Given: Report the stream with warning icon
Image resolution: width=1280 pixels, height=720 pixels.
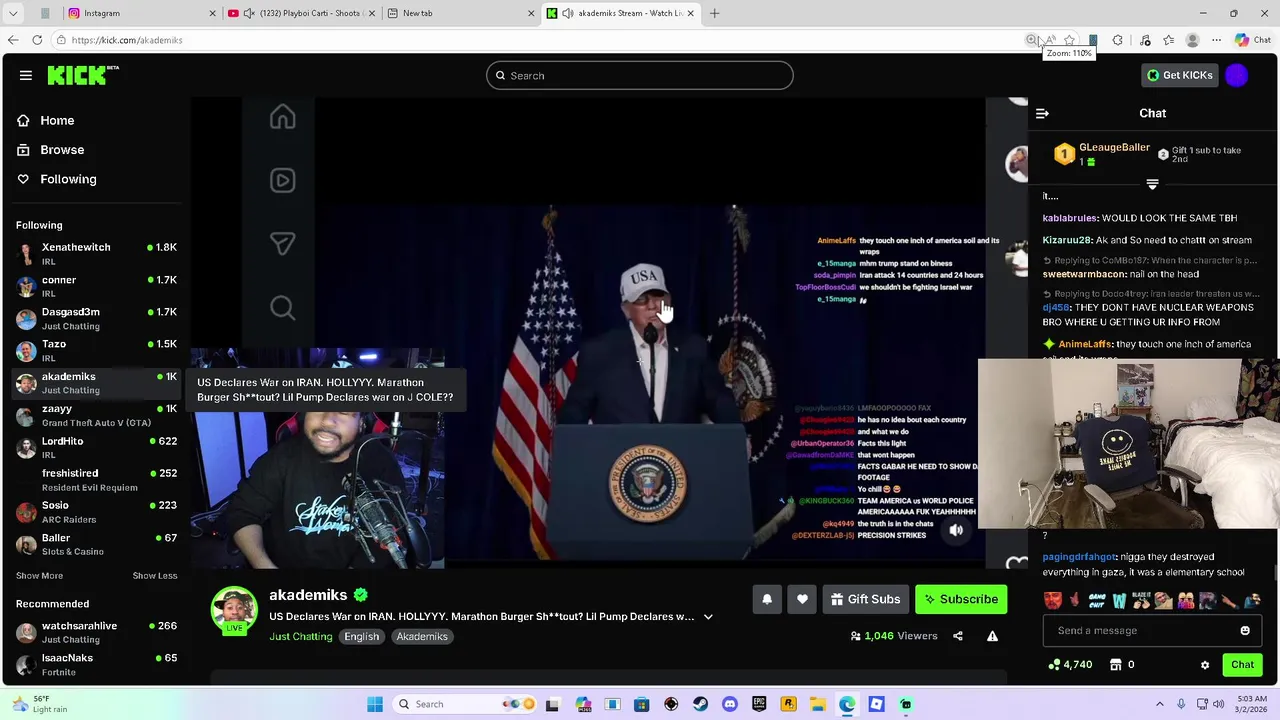Looking at the screenshot, I should click(x=992, y=636).
